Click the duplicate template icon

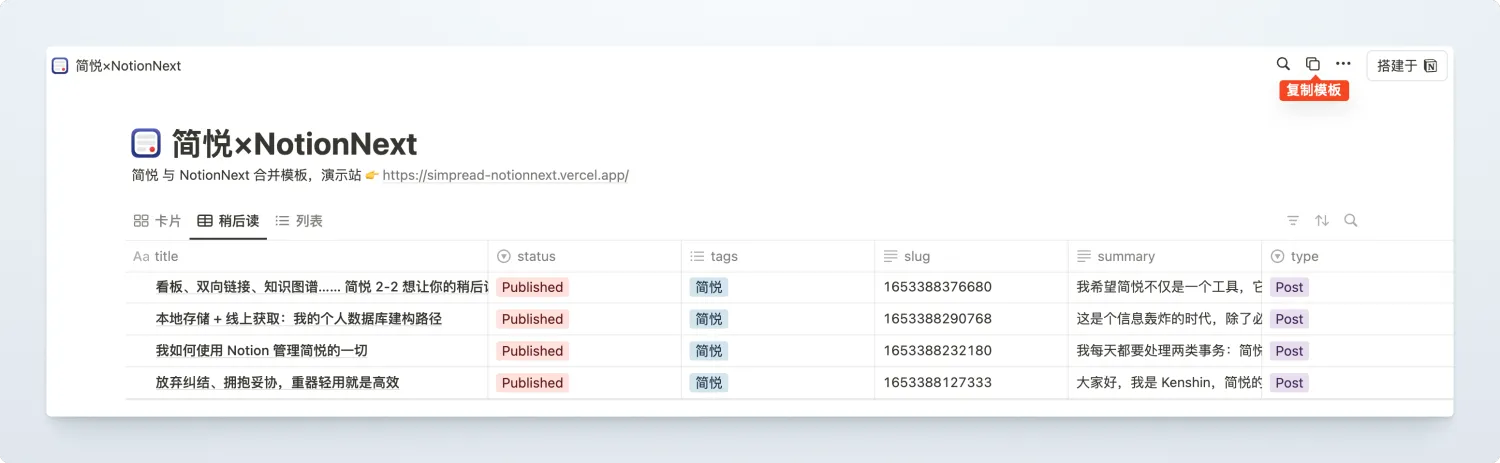point(1313,64)
